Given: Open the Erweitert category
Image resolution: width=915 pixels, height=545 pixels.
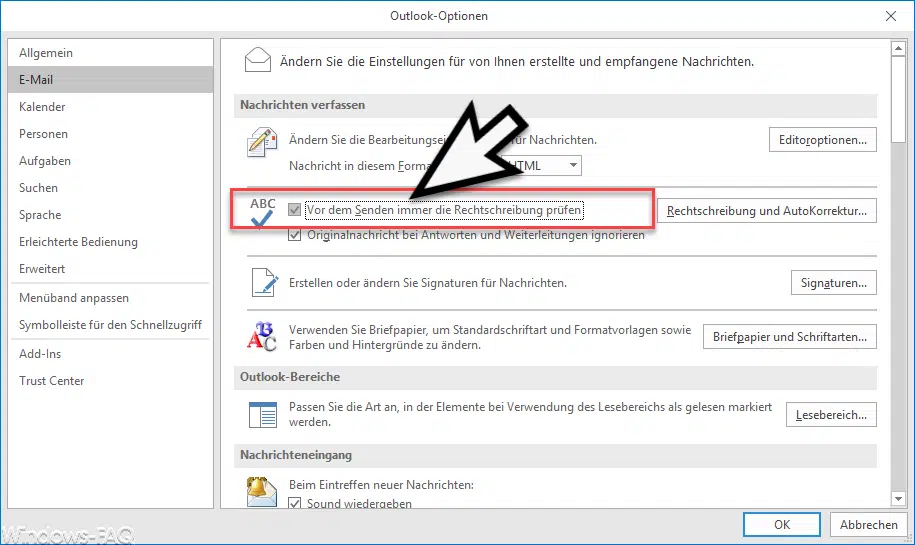Looking at the screenshot, I should pos(111,268).
